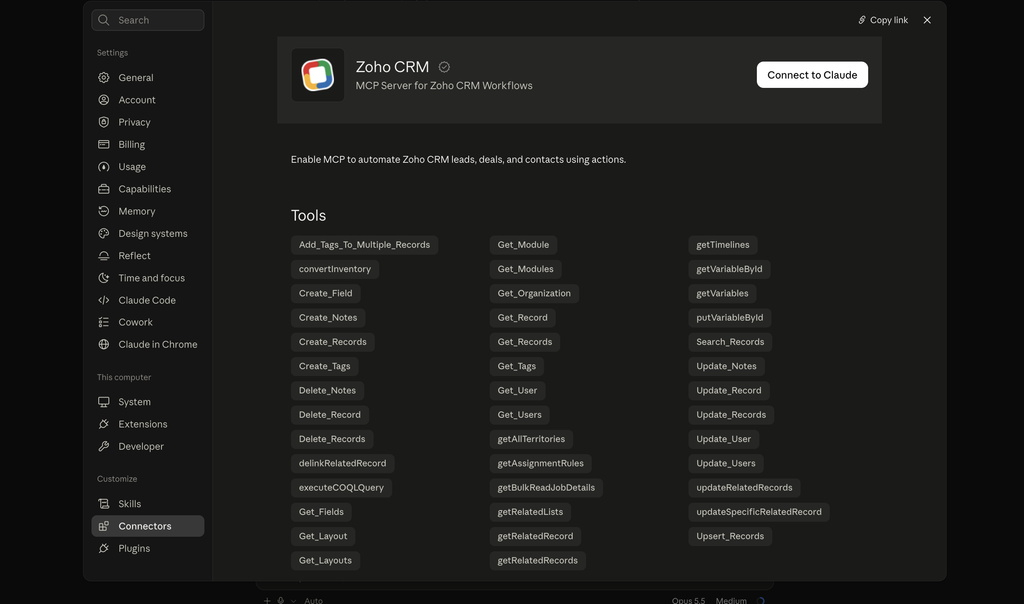The width and height of the screenshot is (1024, 604).
Task: Select the getAssignmentRules tool chip
Action: click(x=540, y=464)
